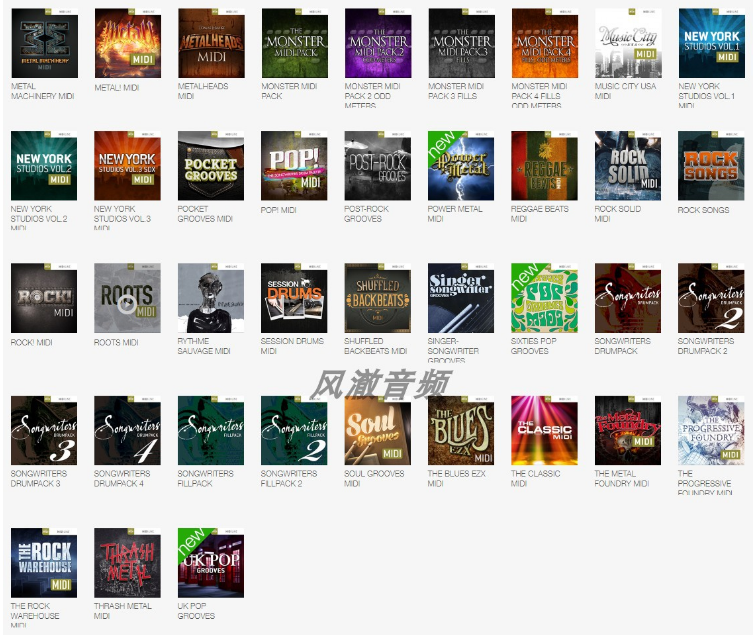Select the Songwriters Drumpack 3 cover
Screen dimensions: 753x635
pos(44,430)
